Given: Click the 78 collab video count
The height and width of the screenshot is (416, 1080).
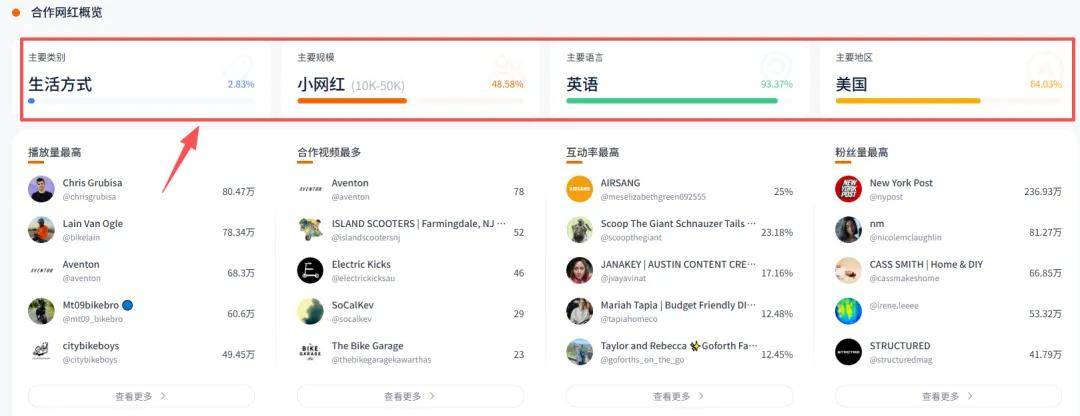Looking at the screenshot, I should click(519, 191).
